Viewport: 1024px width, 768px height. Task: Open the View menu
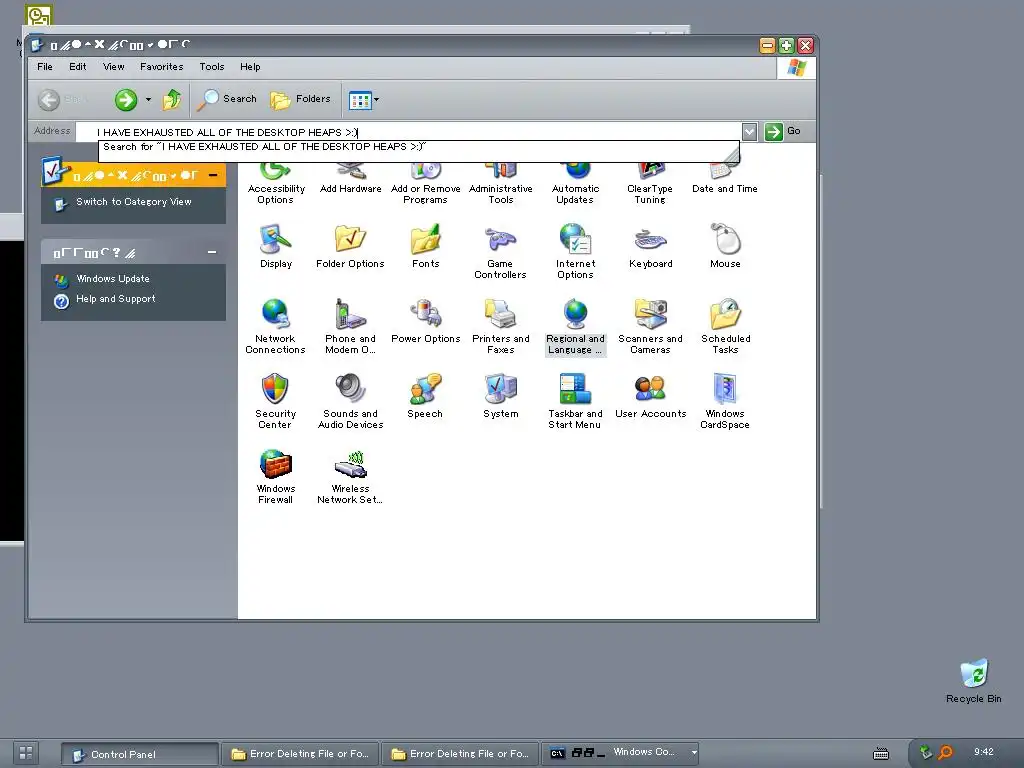click(x=114, y=67)
